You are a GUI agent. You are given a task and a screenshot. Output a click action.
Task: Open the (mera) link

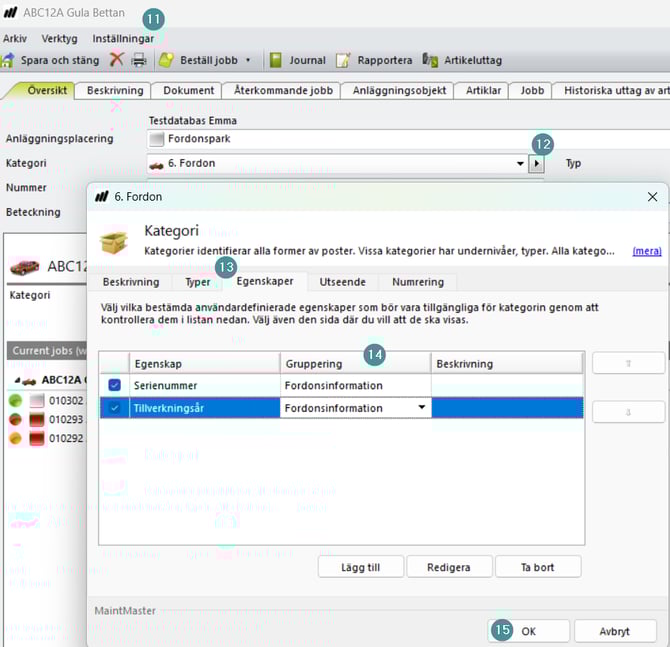tap(647, 251)
